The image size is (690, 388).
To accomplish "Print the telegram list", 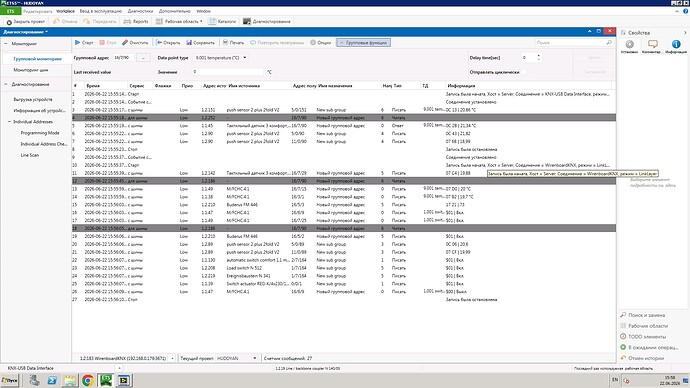I will point(233,43).
